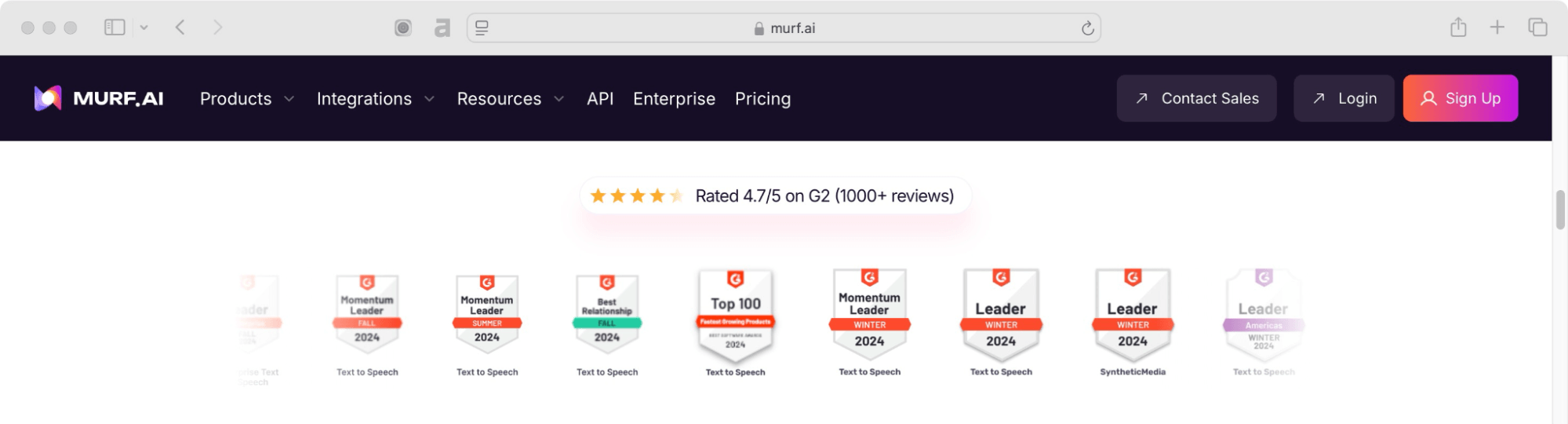Navigate to Pricing

[762, 99]
